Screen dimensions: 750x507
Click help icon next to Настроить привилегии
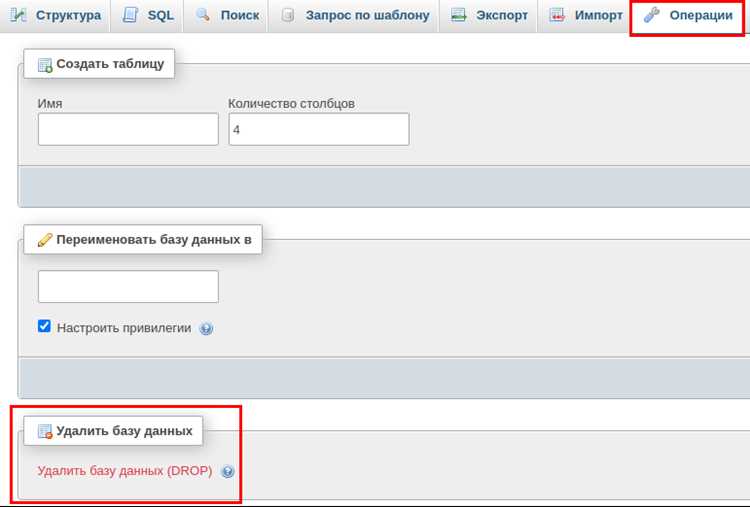pos(206,329)
